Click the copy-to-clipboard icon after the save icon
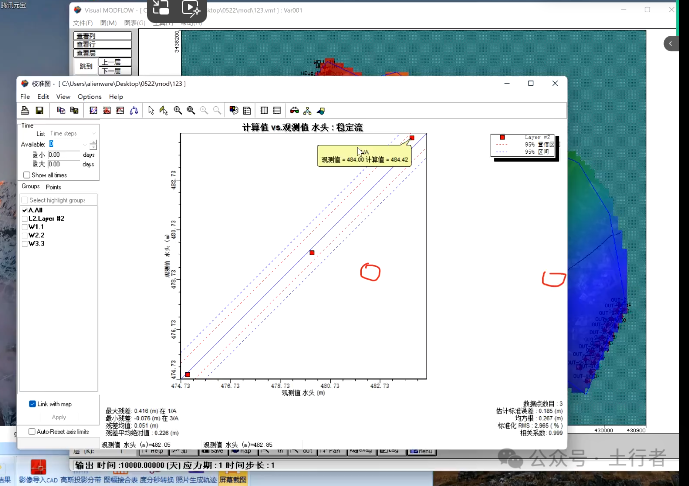 pos(61,110)
